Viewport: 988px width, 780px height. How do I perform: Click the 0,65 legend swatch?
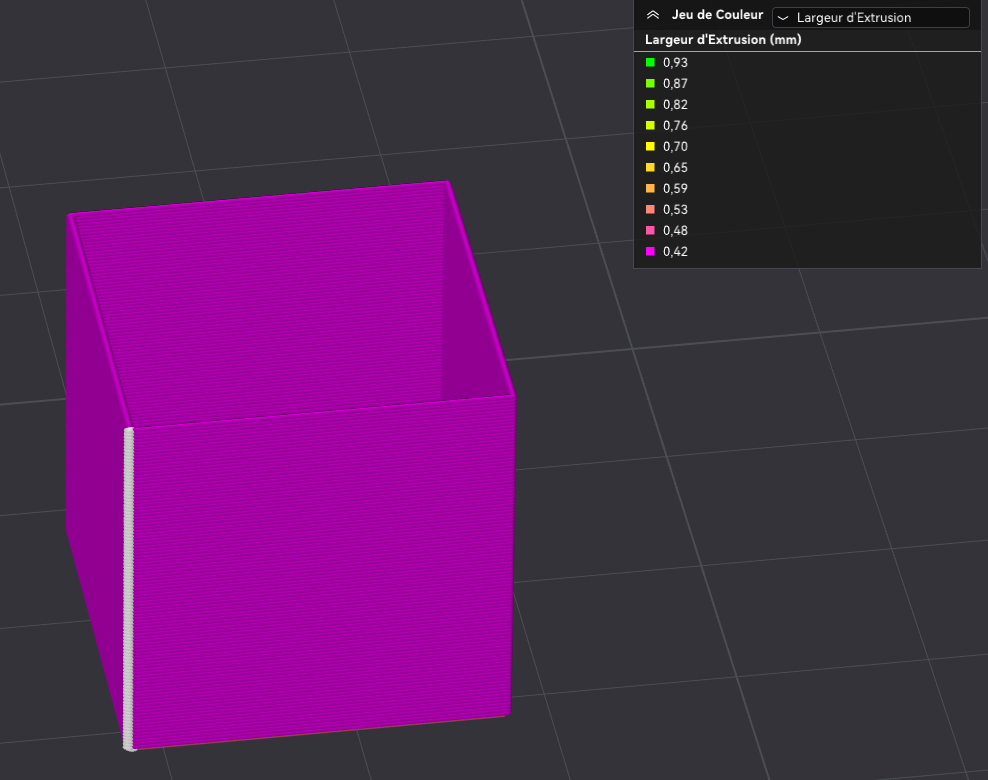click(x=650, y=168)
